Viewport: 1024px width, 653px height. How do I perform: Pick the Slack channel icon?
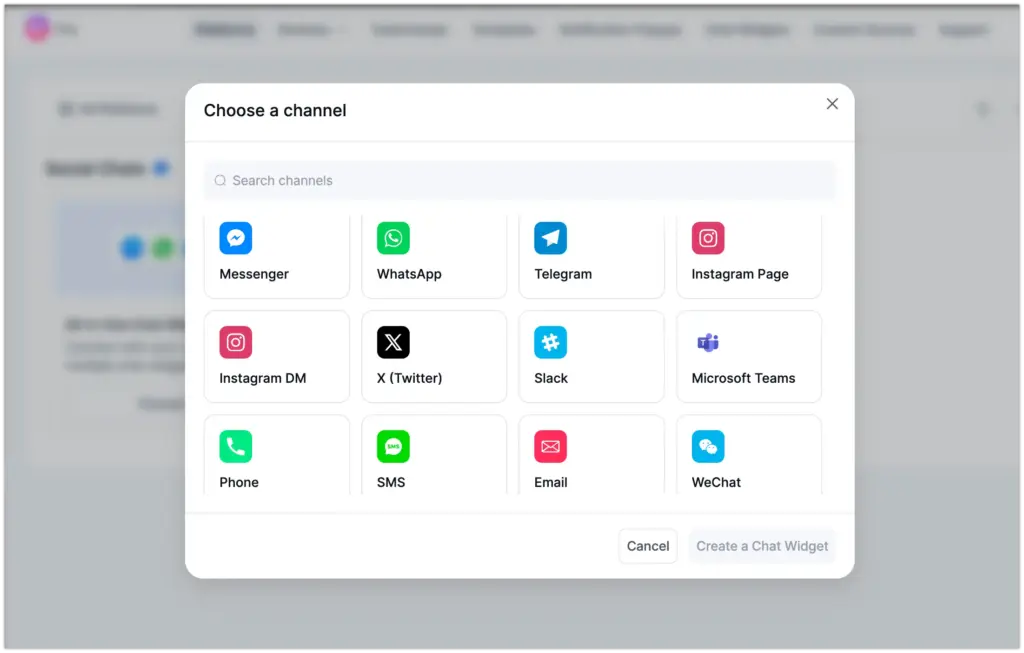pyautogui.click(x=551, y=342)
